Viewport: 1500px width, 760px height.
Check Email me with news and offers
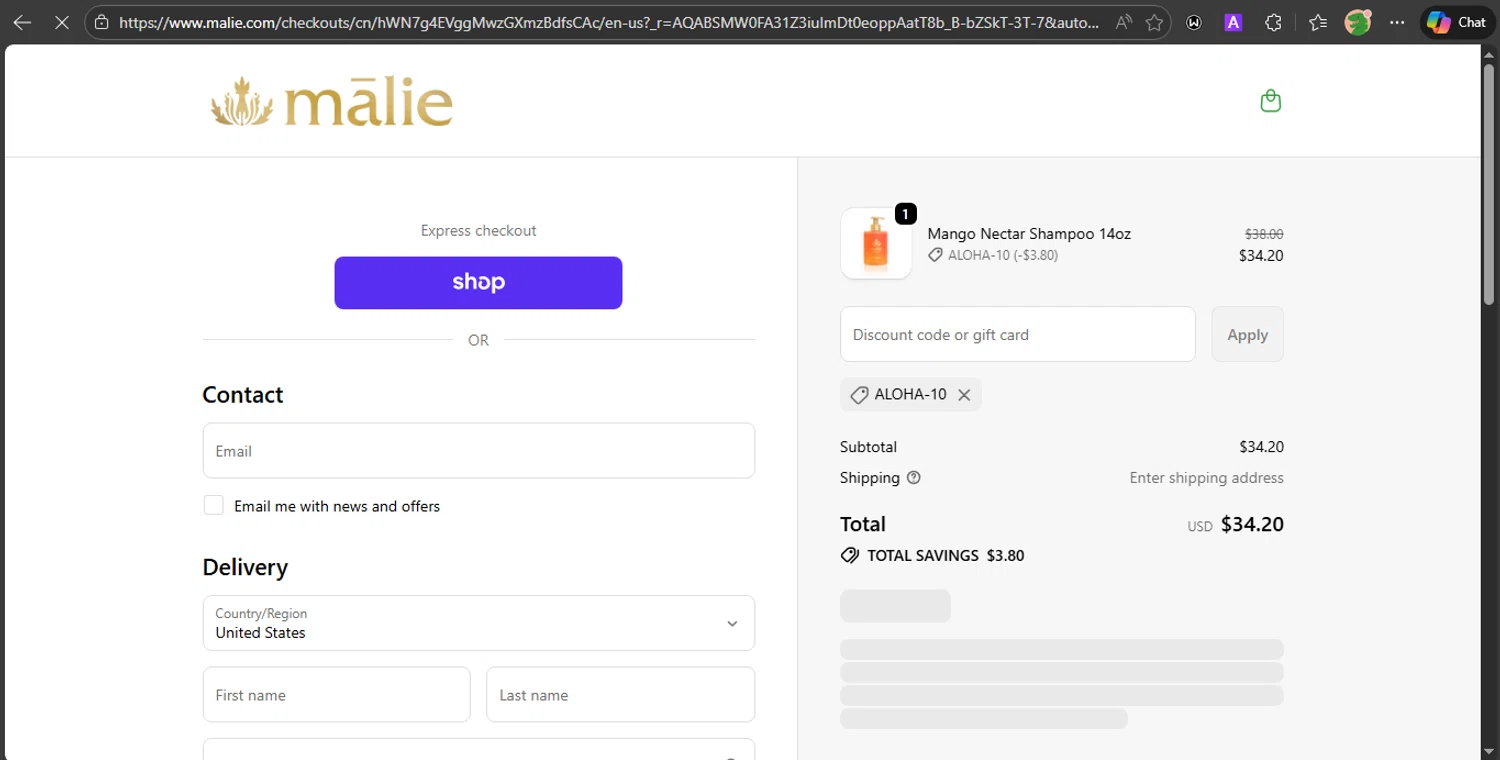[214, 505]
